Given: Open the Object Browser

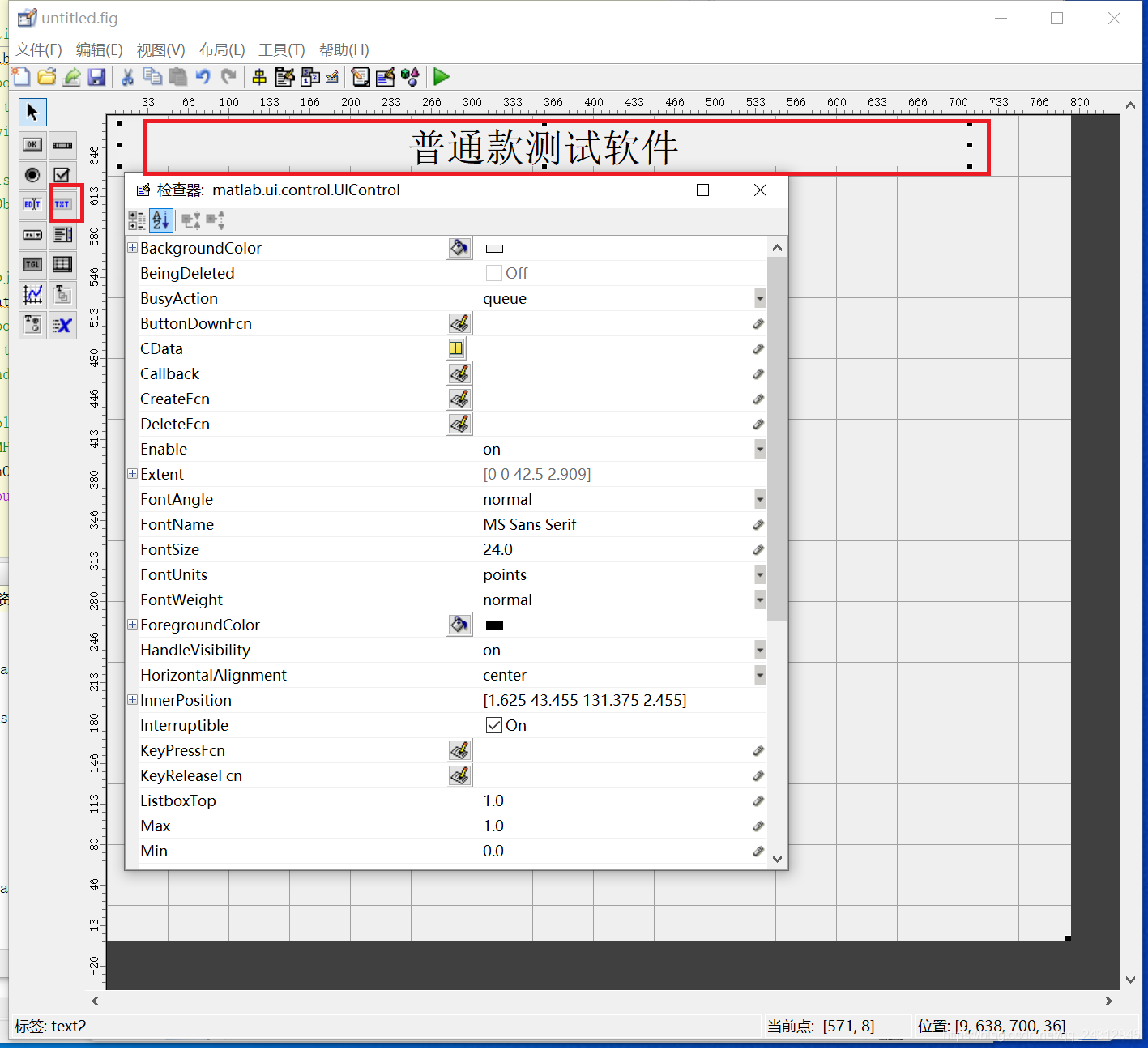Looking at the screenshot, I should 411,77.
